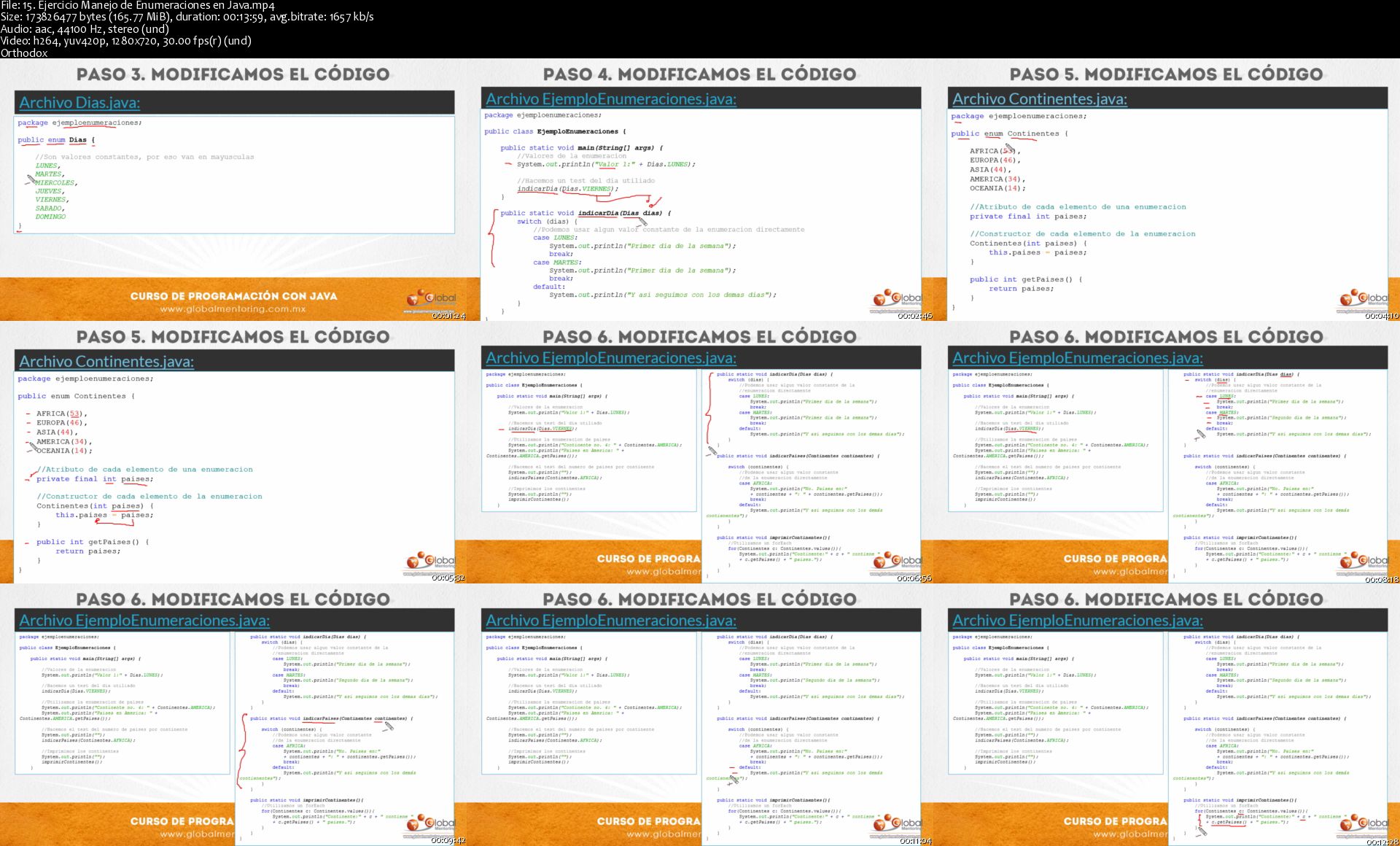
Task: Open the thumbnail frame stamped 00:09:42
Action: 233,715
